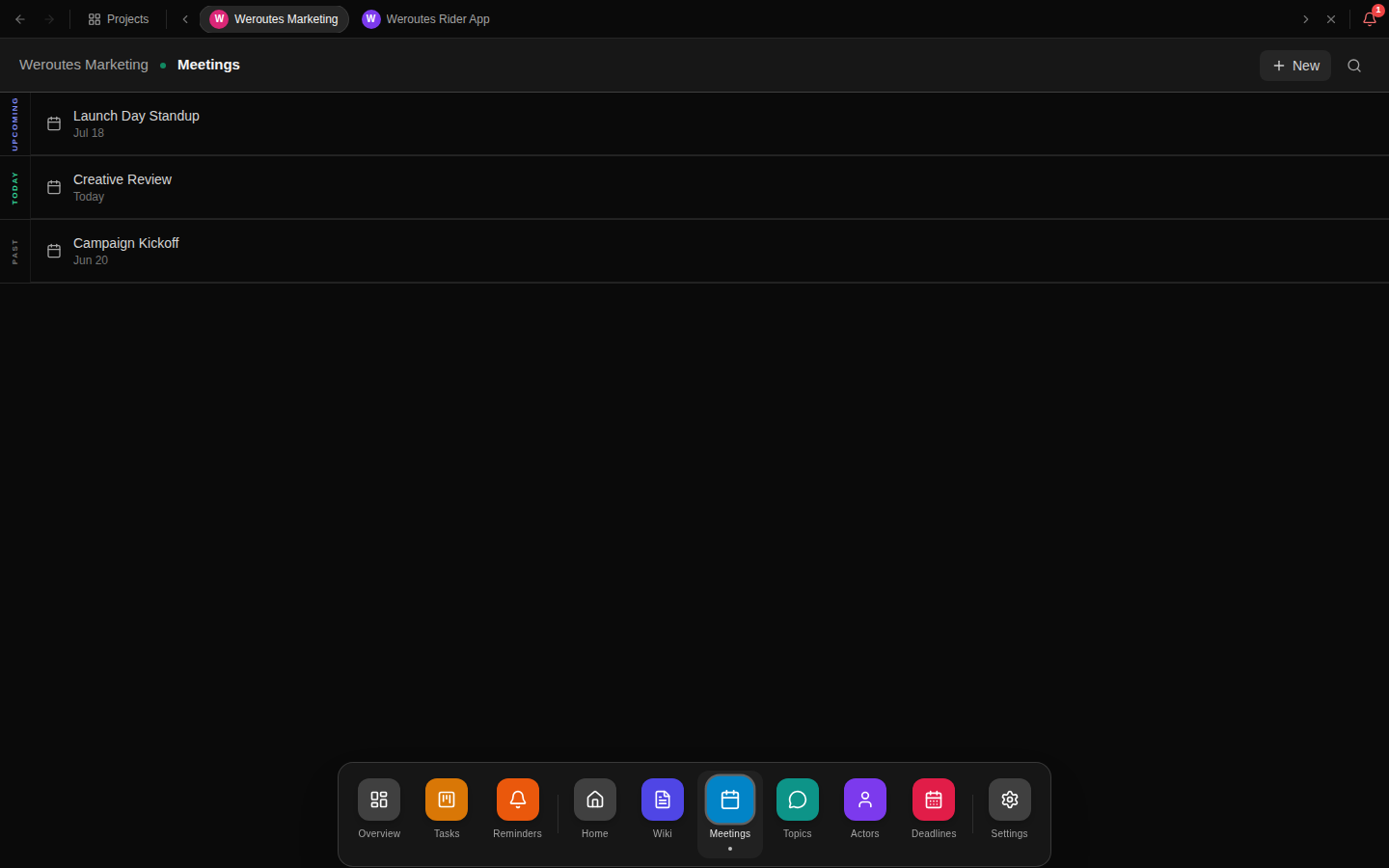The width and height of the screenshot is (1389, 868).
Task: Open the Overview dock icon
Action: coord(379,800)
